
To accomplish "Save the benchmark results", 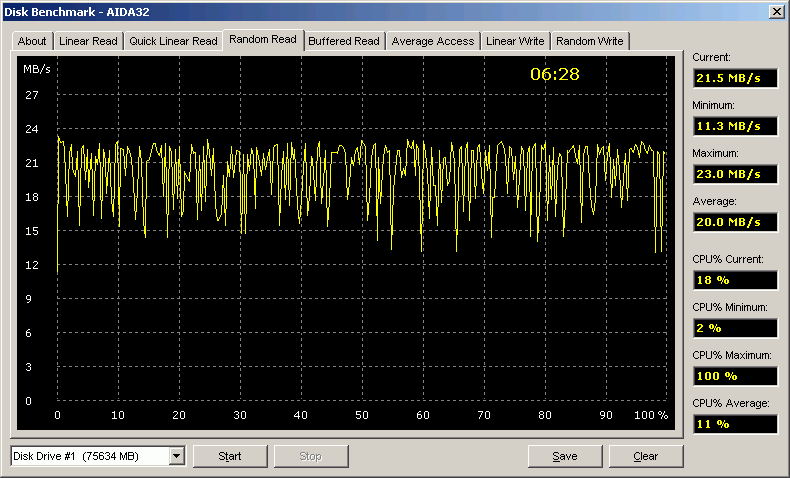I will pos(564,457).
